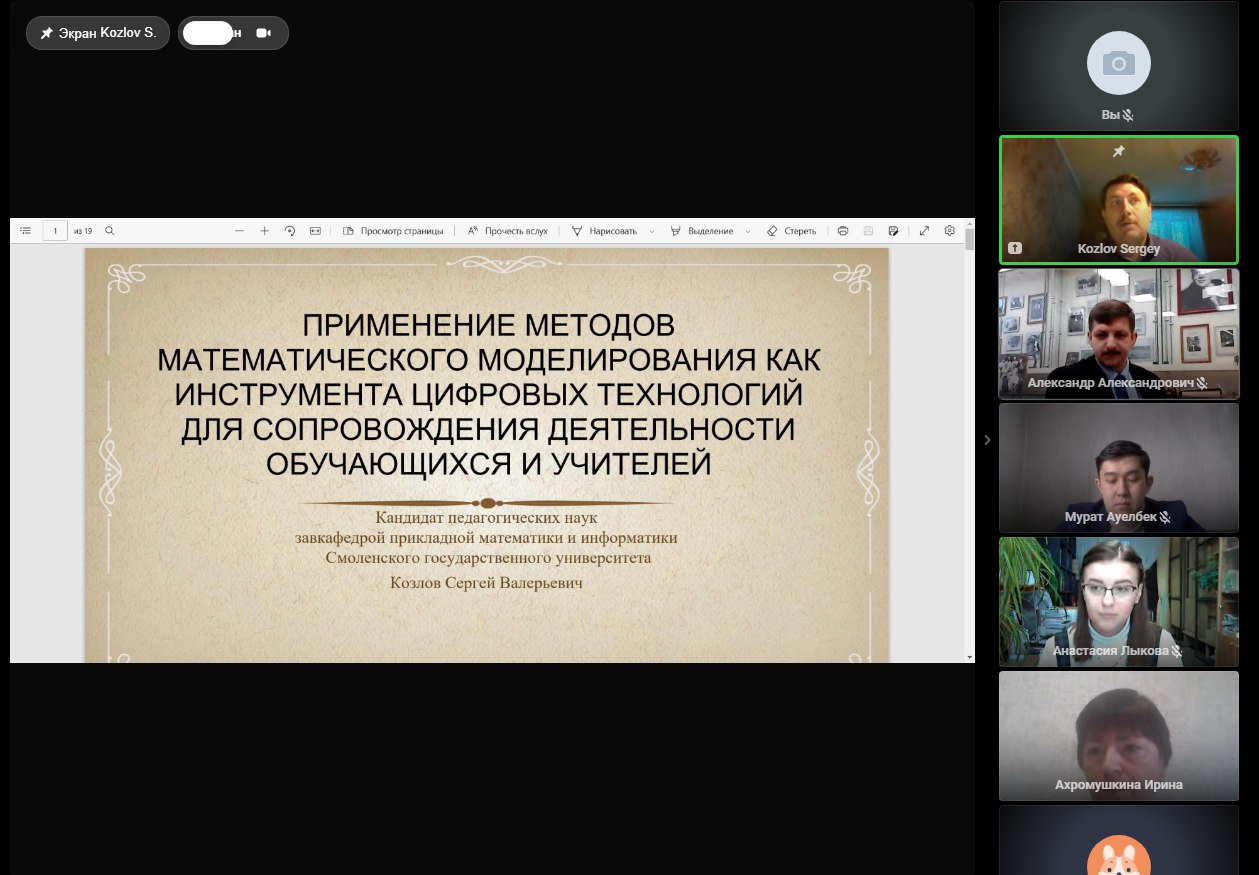The image size is (1259, 875).
Task: Click the fit-to-width icon
Action: [315, 231]
